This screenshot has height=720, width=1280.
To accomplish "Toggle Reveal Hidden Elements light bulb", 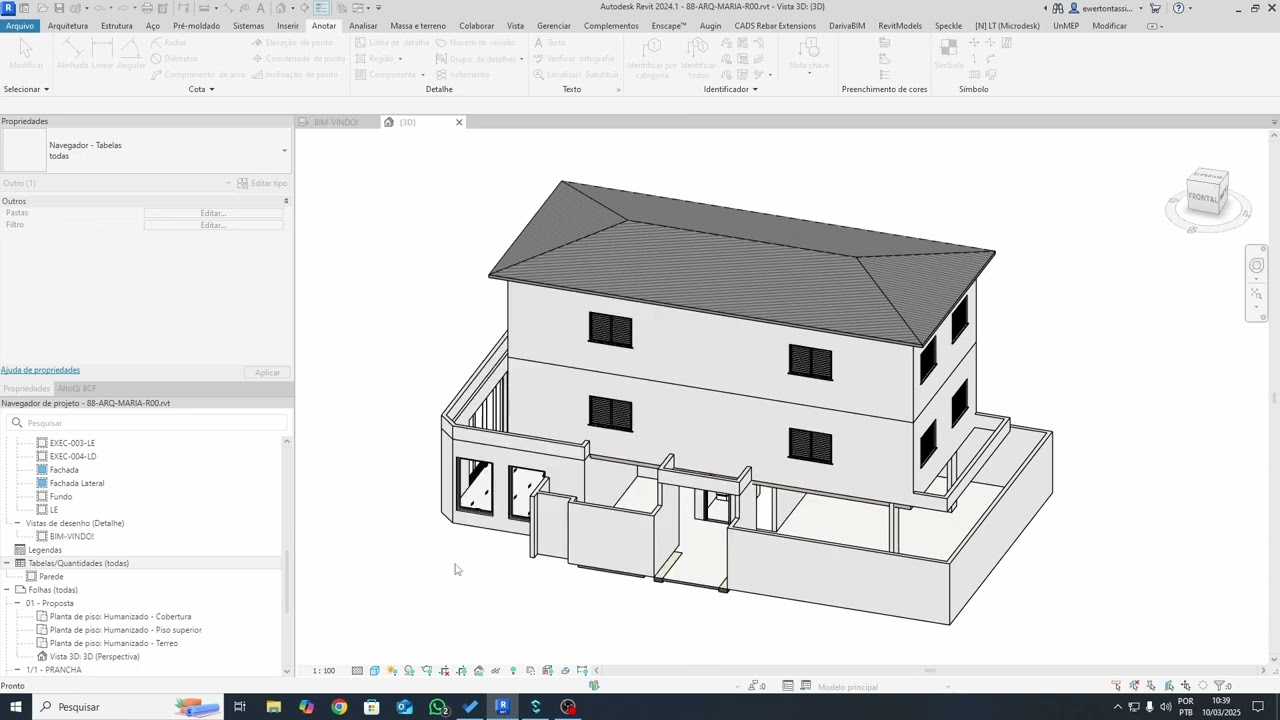I will (x=513, y=671).
